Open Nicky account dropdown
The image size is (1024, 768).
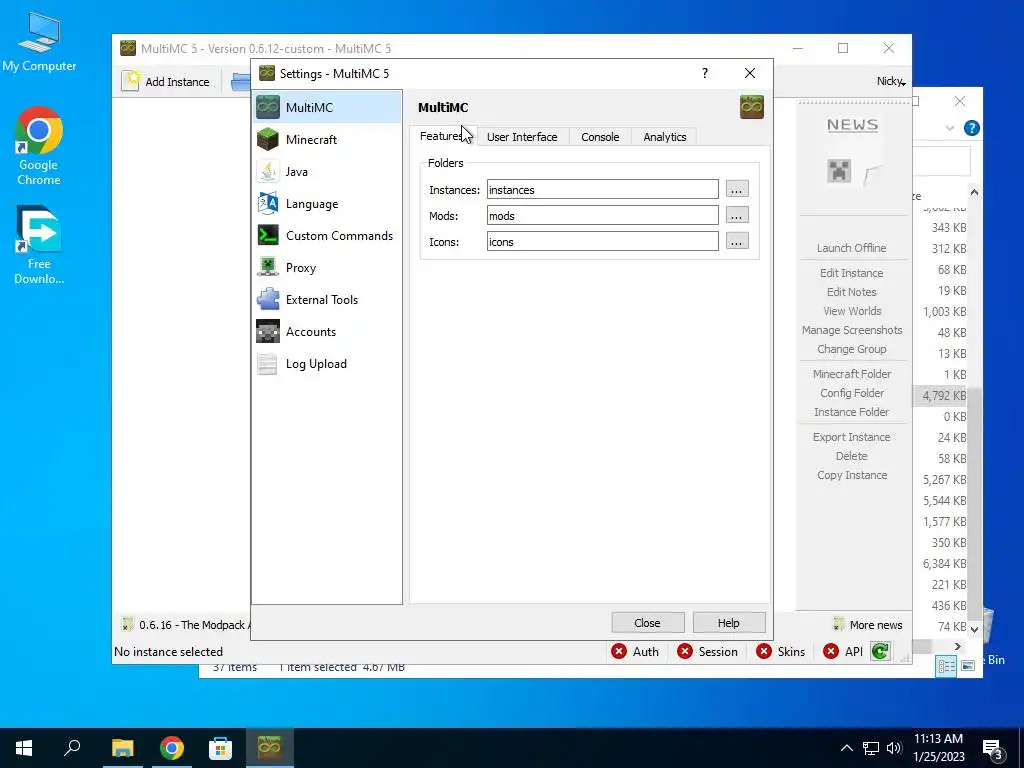click(891, 81)
